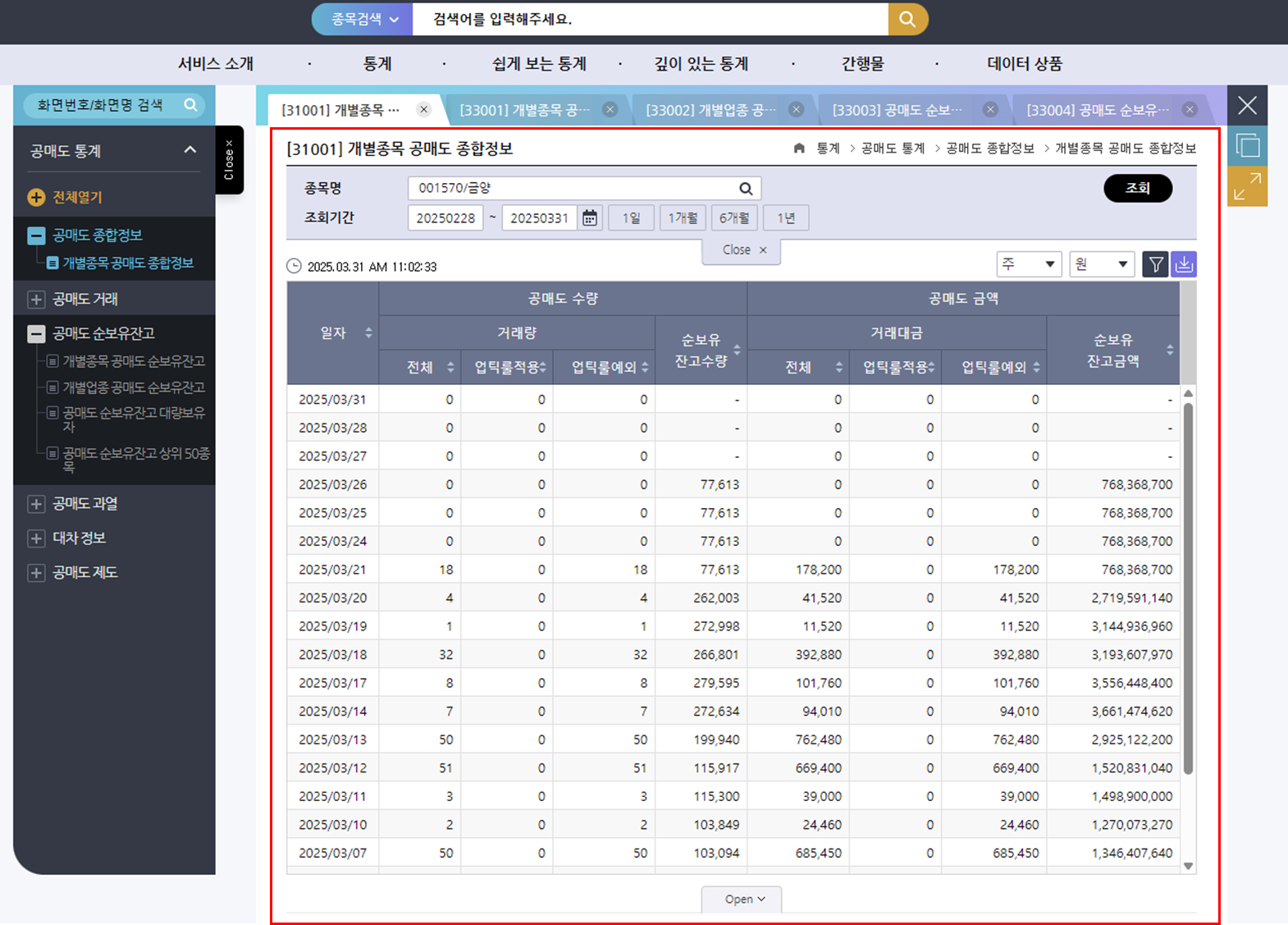Sort 거래량 전체 column
Screen dimensions: 1288x925
click(450, 368)
